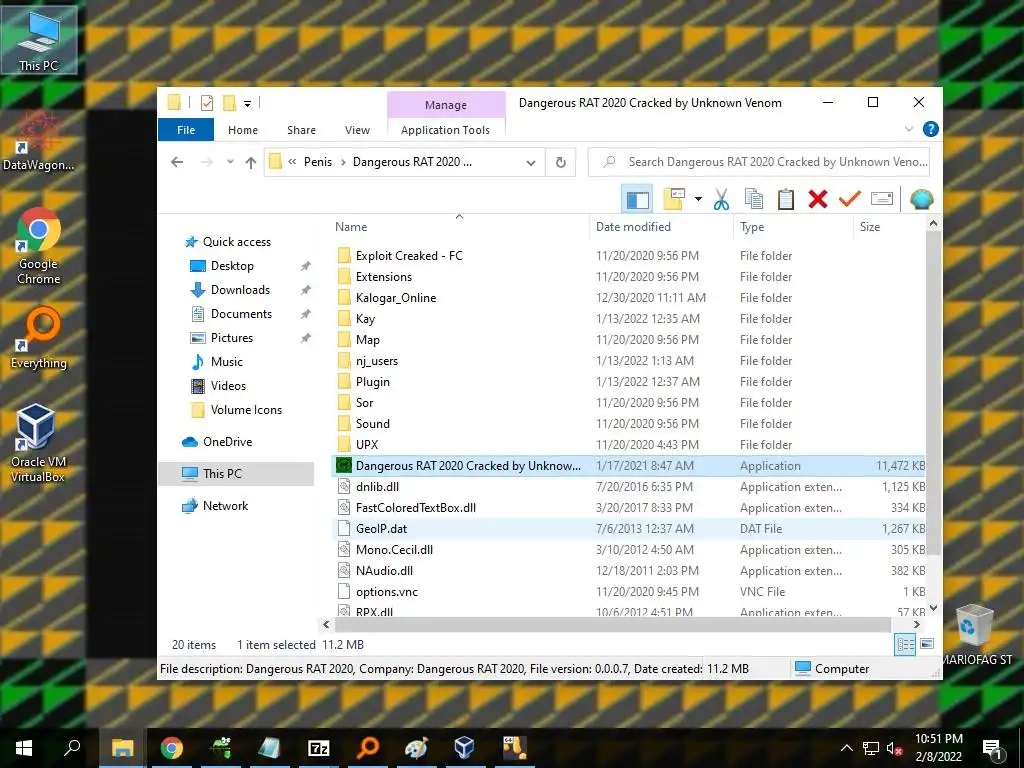Open the Application Tools tab

point(445,130)
